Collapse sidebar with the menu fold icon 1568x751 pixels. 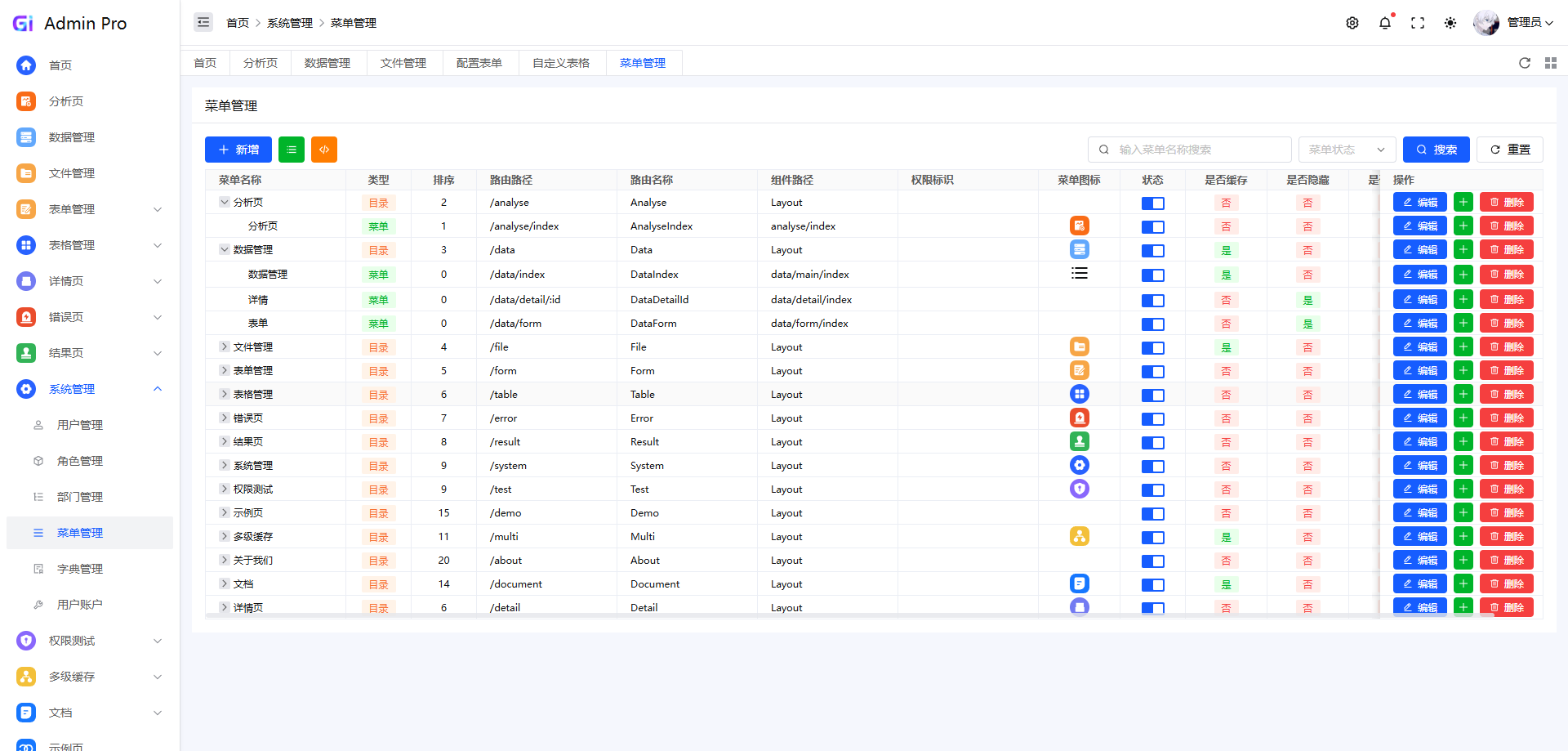click(203, 22)
